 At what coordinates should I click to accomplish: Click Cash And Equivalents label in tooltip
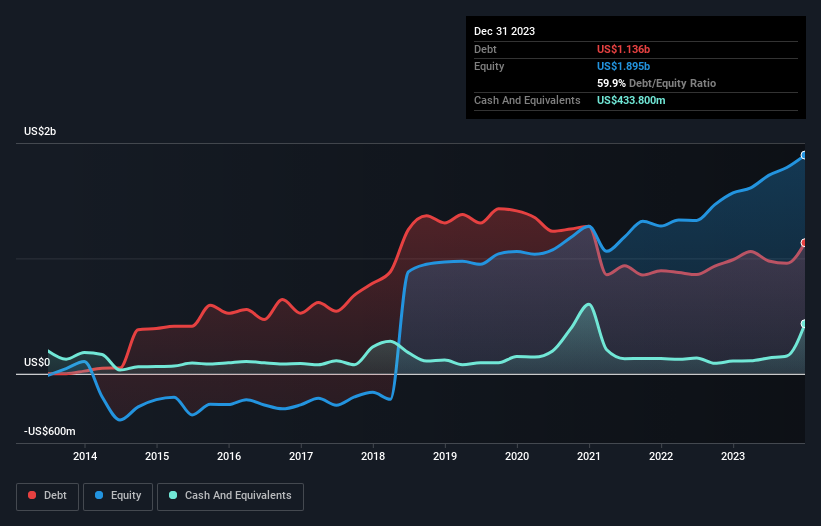click(x=527, y=100)
